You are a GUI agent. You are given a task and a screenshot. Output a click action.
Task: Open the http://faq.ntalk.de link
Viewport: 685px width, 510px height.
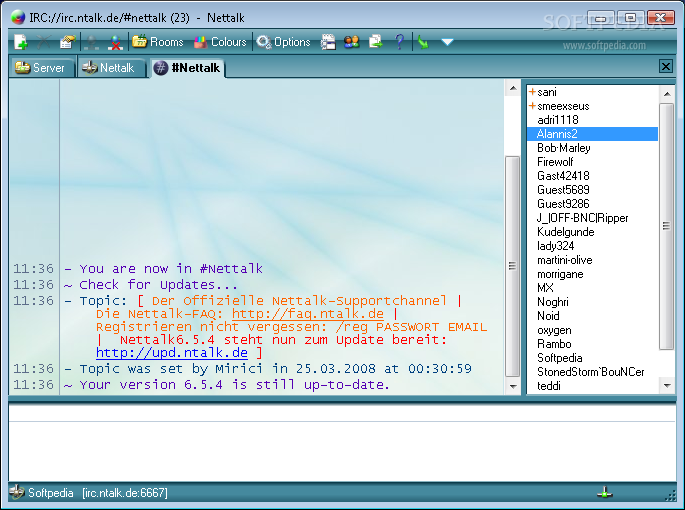pos(308,314)
